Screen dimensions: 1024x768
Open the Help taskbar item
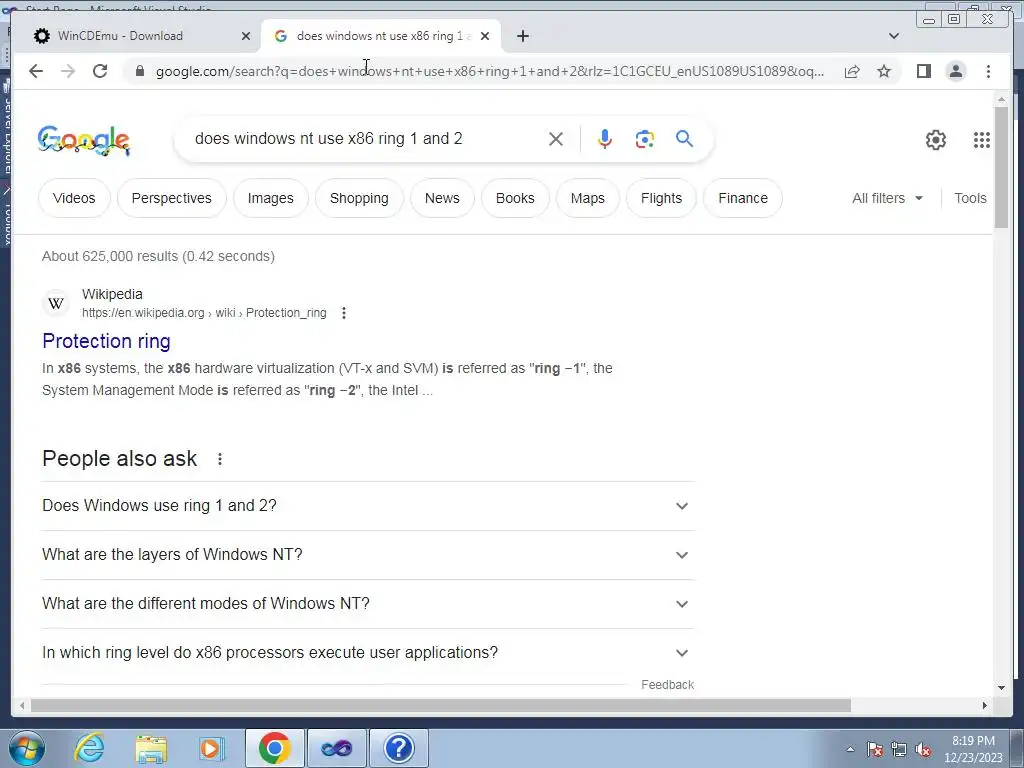(399, 748)
